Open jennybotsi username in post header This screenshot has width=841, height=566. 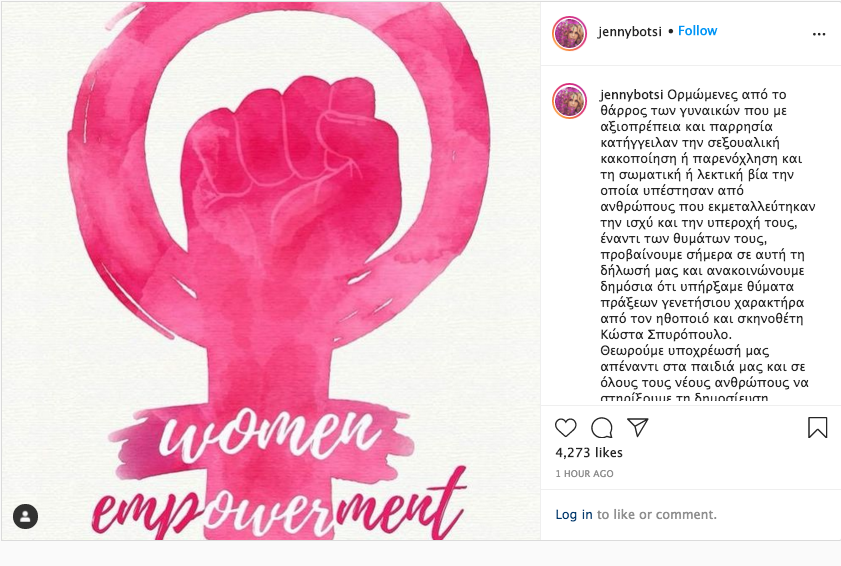pyautogui.click(x=630, y=32)
